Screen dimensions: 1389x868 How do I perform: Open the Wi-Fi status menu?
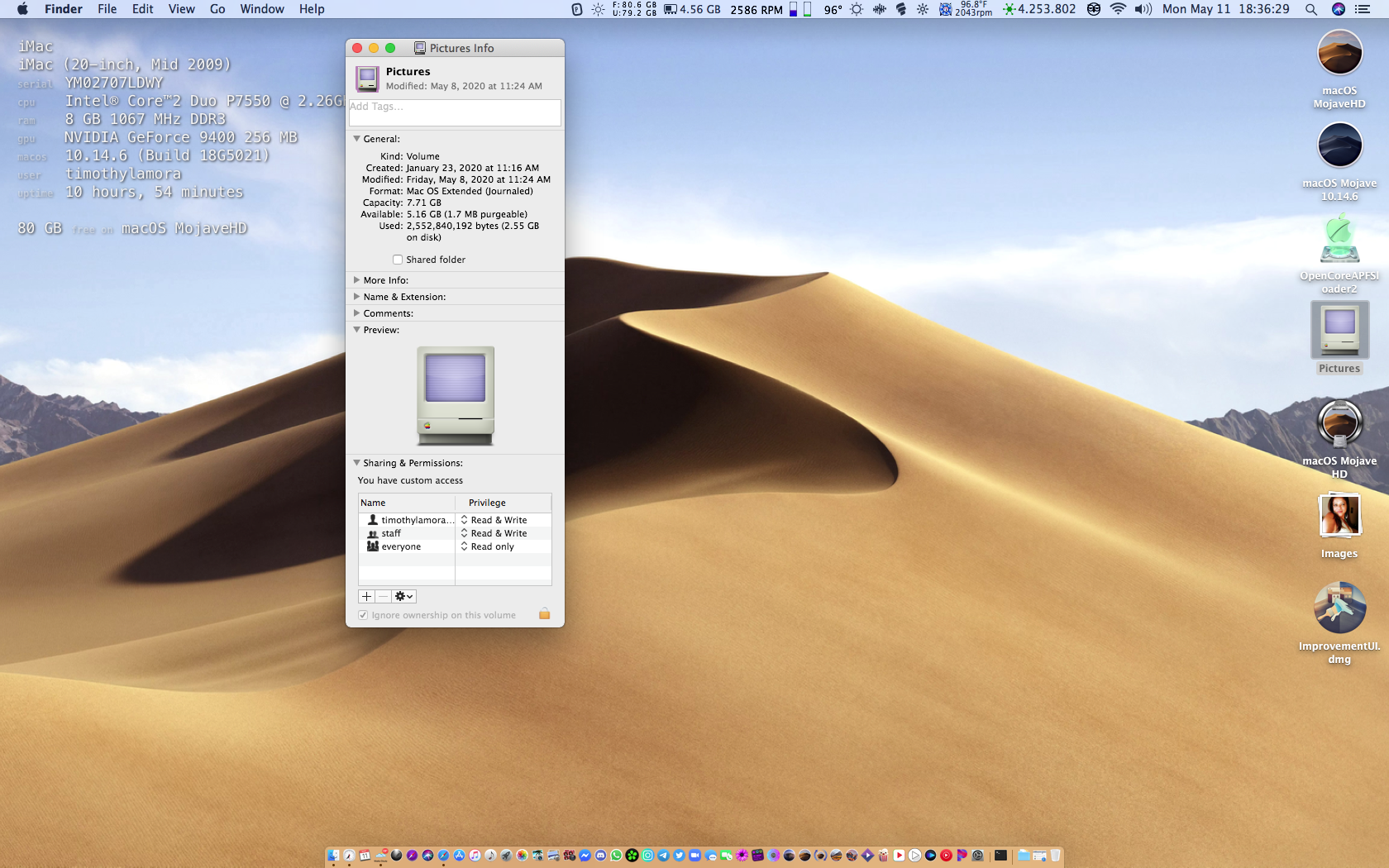[x=1118, y=9]
